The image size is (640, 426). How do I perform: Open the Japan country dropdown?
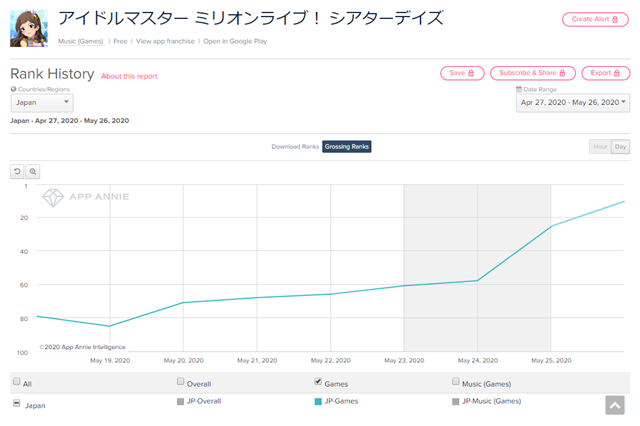(42, 102)
